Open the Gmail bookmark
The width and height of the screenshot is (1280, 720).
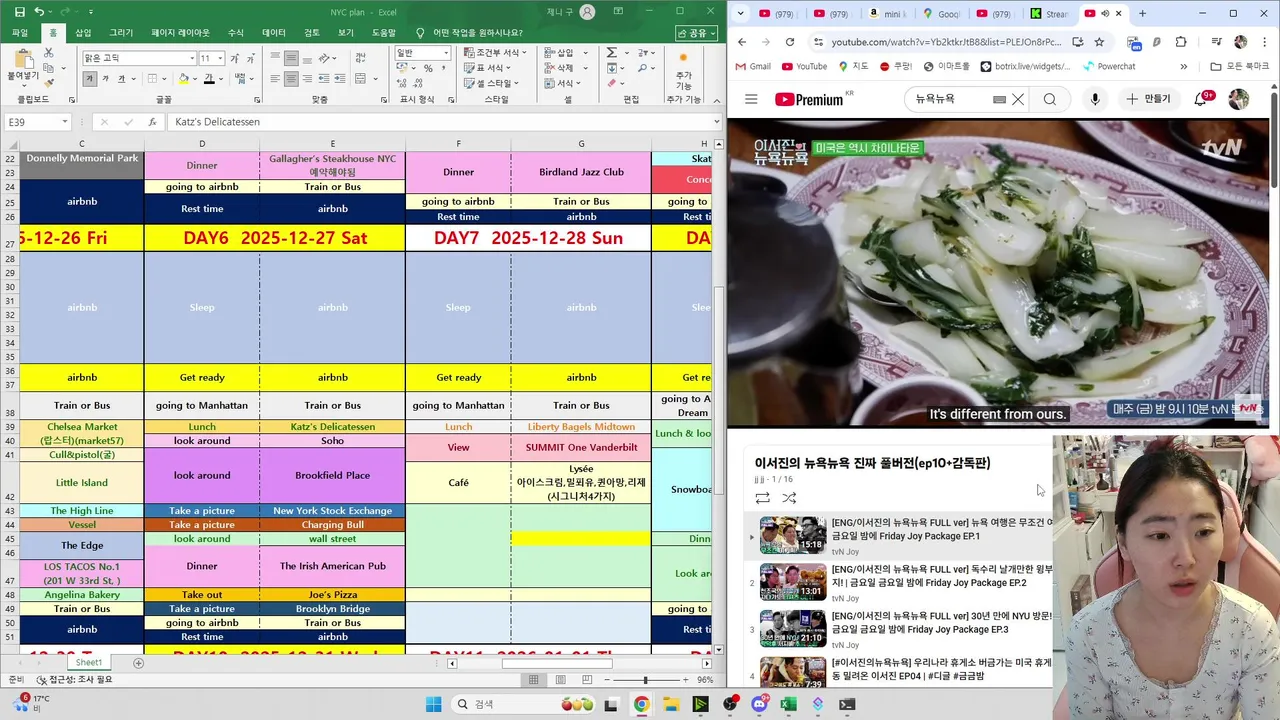752,66
